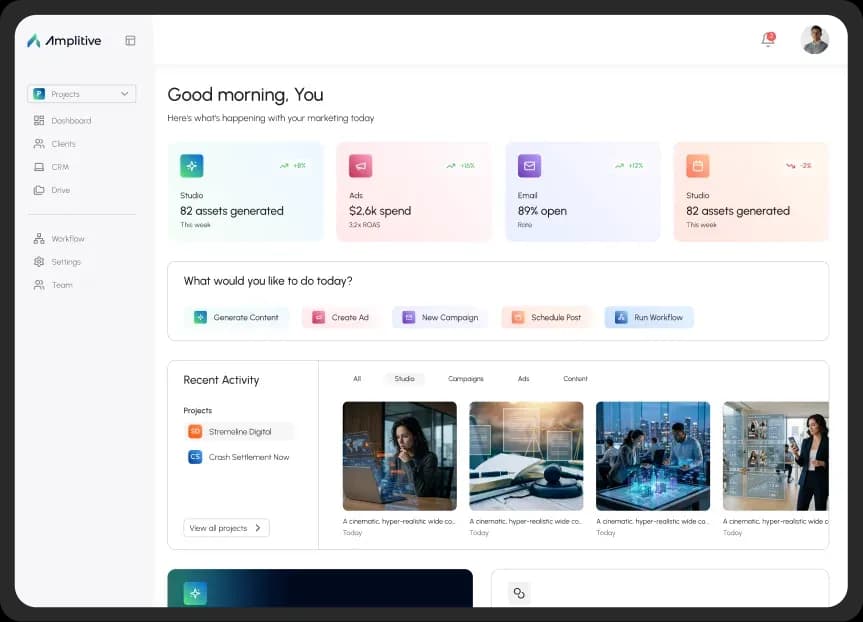
Task: Click the blue CS project badge
Action: pyautogui.click(x=195, y=457)
